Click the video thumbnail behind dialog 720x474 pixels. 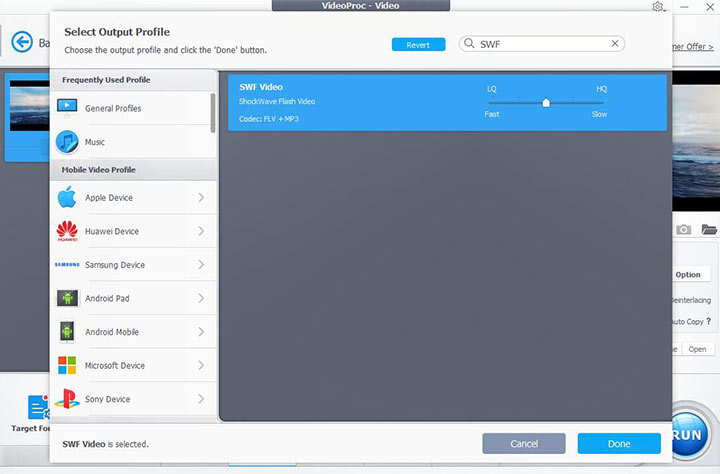pyautogui.click(x=29, y=106)
